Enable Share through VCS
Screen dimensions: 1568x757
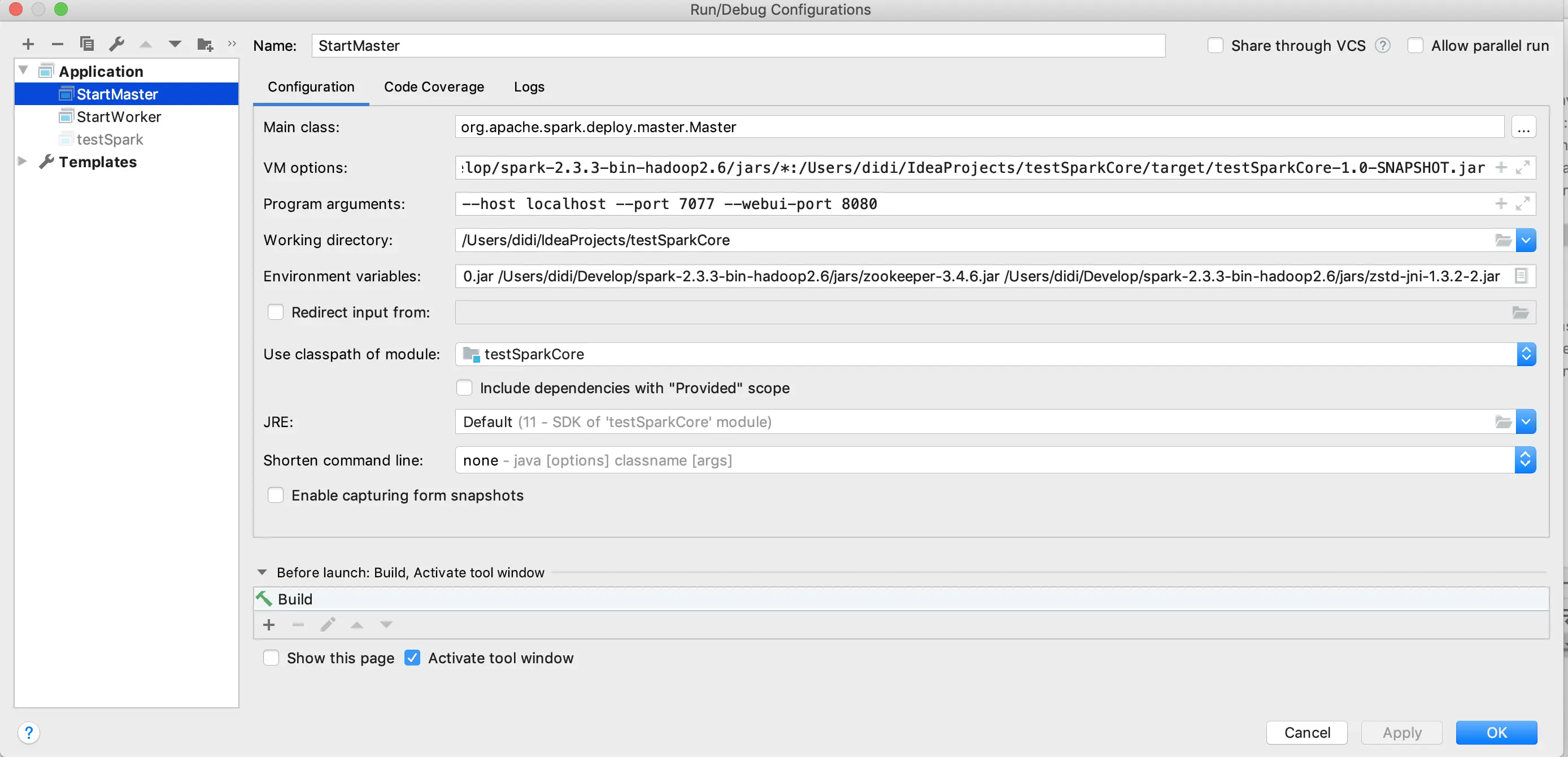1215,45
